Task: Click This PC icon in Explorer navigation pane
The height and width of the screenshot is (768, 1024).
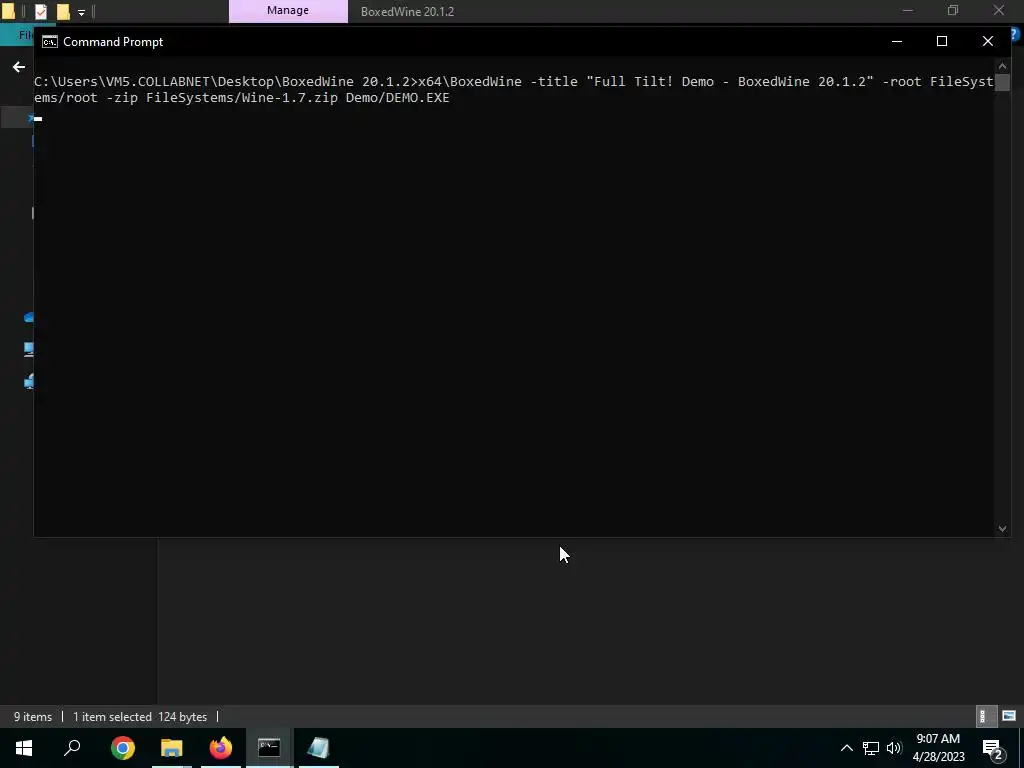Action: click(29, 349)
